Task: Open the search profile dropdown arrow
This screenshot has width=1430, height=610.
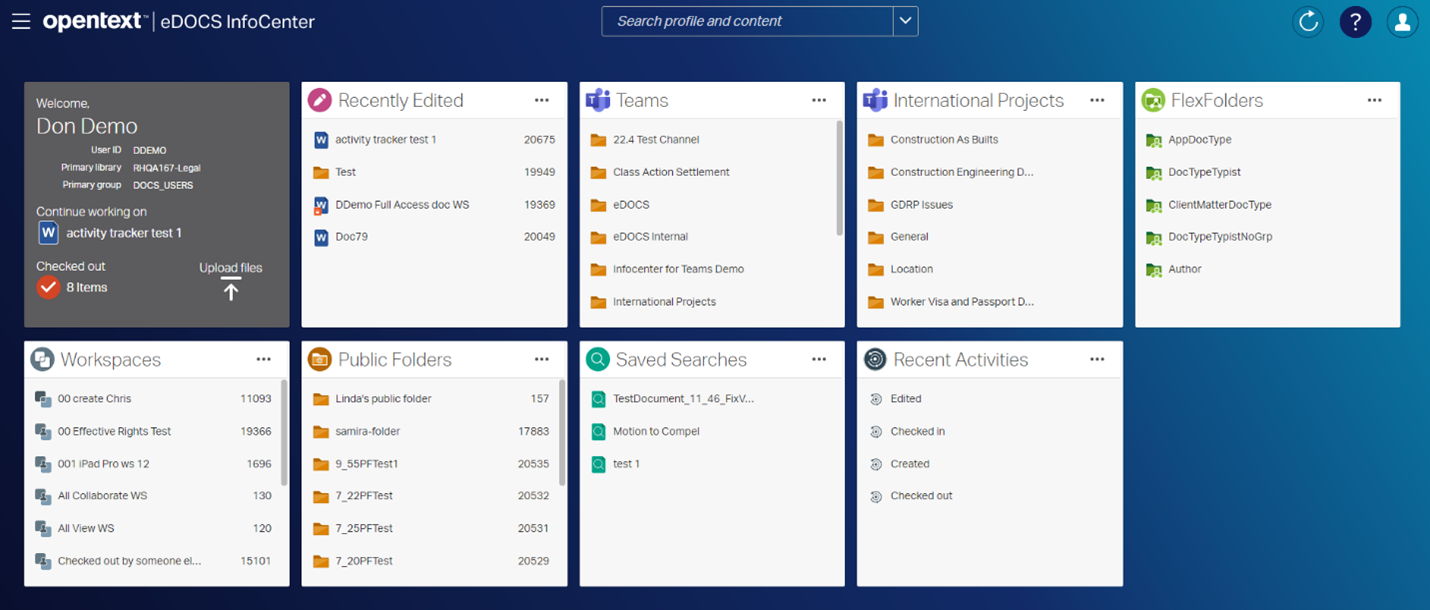Action: coord(905,21)
